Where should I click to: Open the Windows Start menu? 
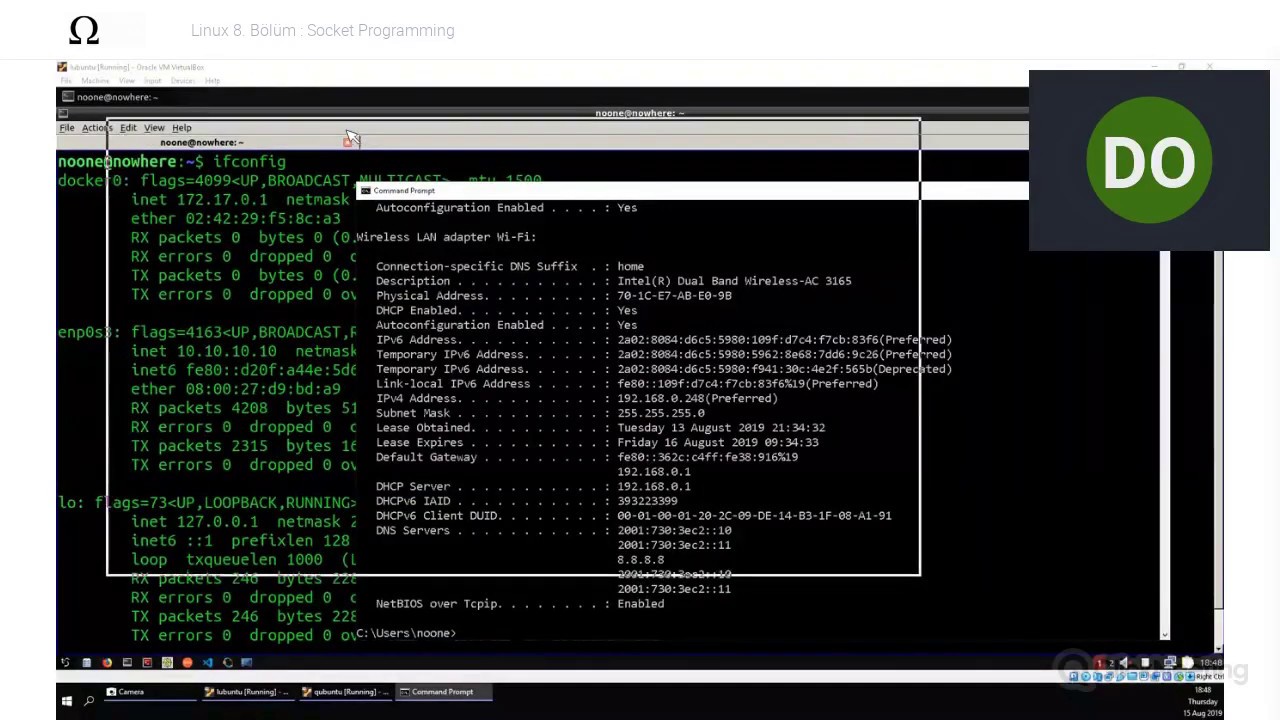pyautogui.click(x=67, y=700)
